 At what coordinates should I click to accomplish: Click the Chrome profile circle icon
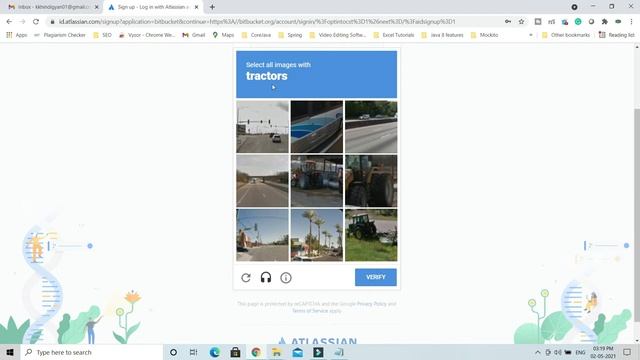pyautogui.click(x=574, y=7)
